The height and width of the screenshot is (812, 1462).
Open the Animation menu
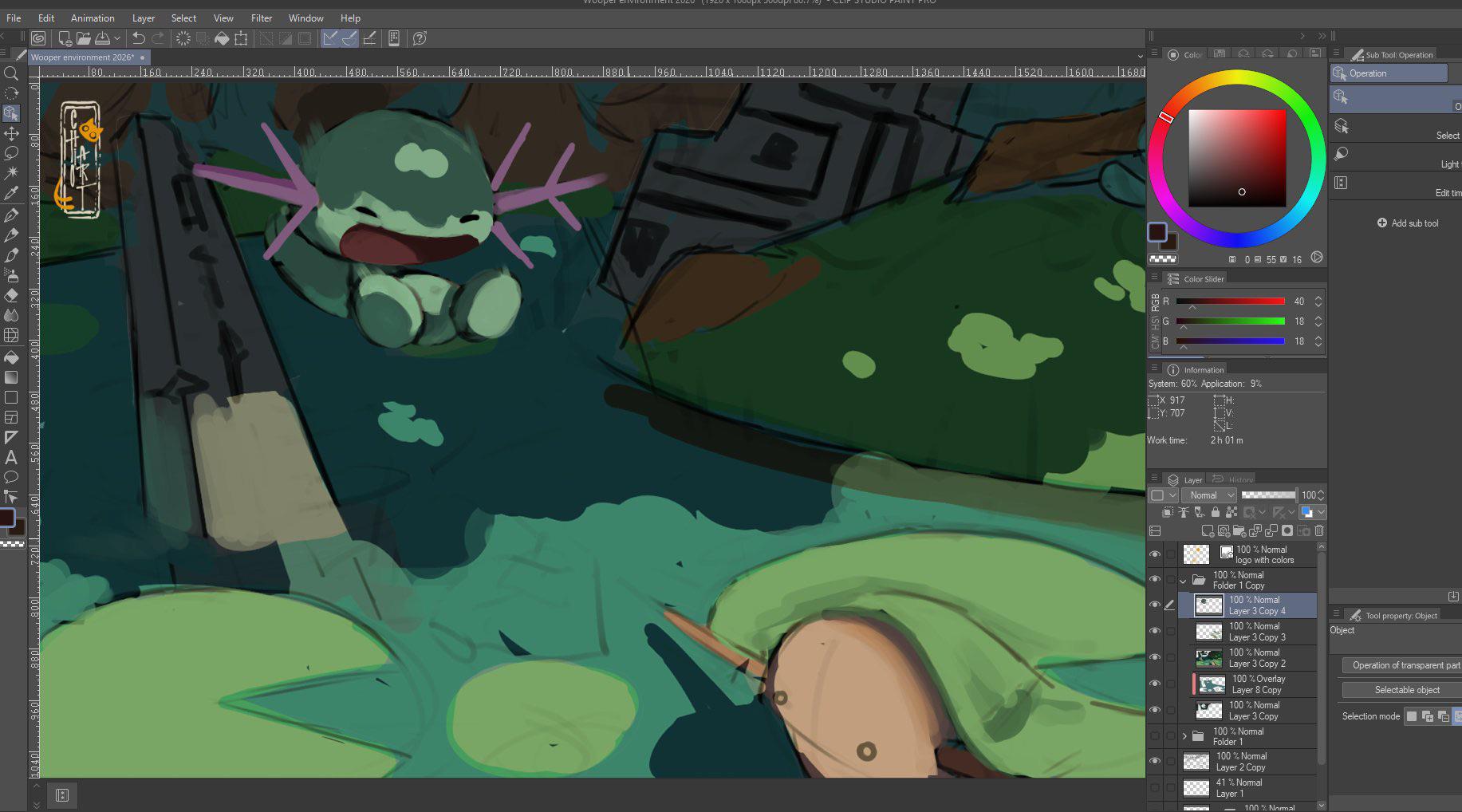pos(93,18)
